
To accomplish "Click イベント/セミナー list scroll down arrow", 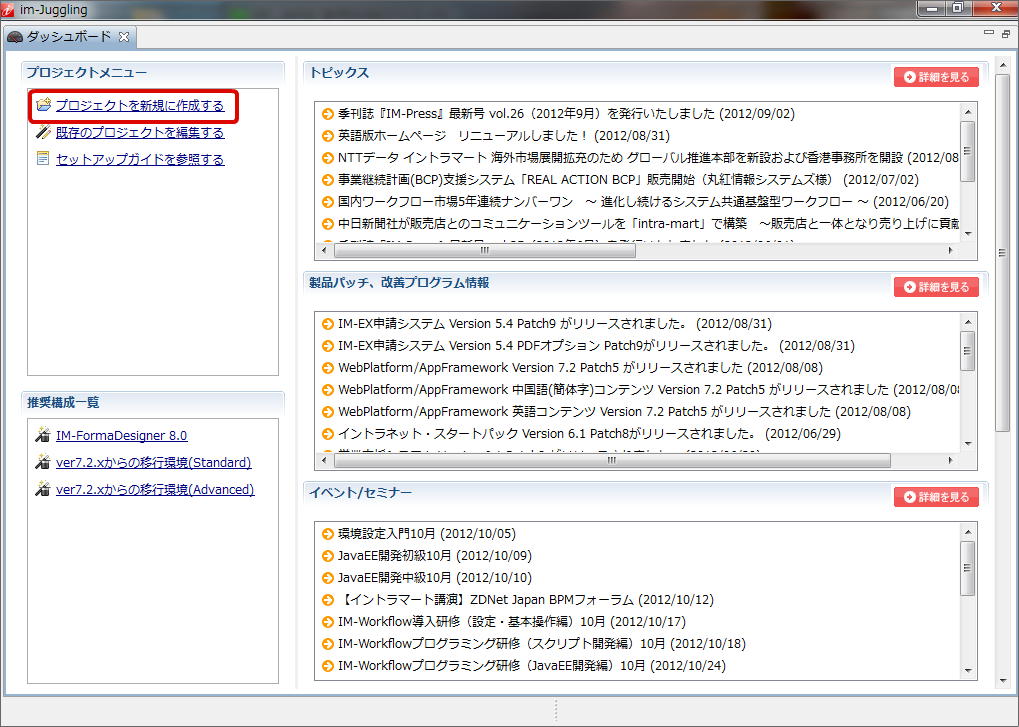I will pos(968,670).
